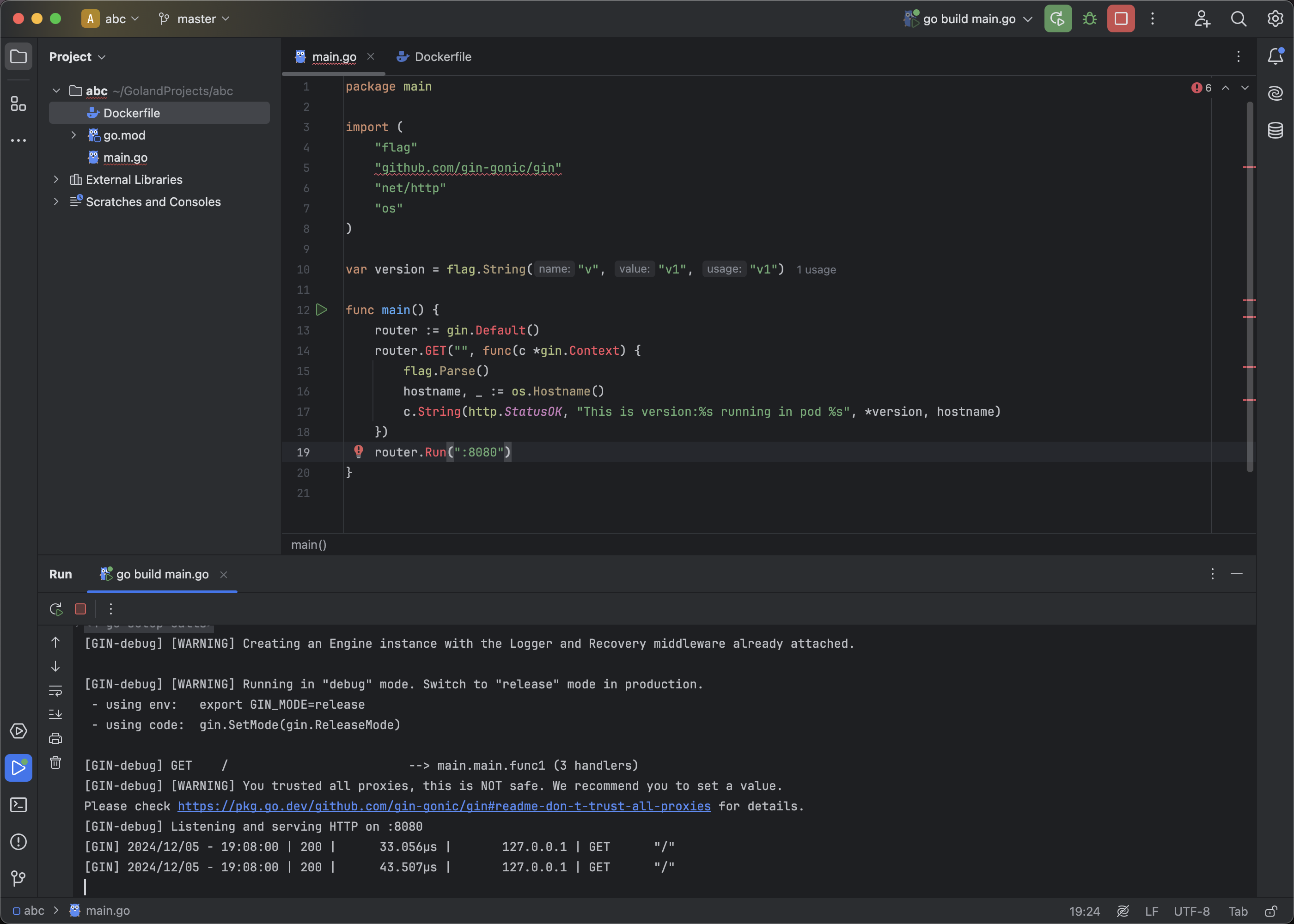Click main() breadcrumb below editor
Viewport: 1294px width, 924px height.
(309, 545)
